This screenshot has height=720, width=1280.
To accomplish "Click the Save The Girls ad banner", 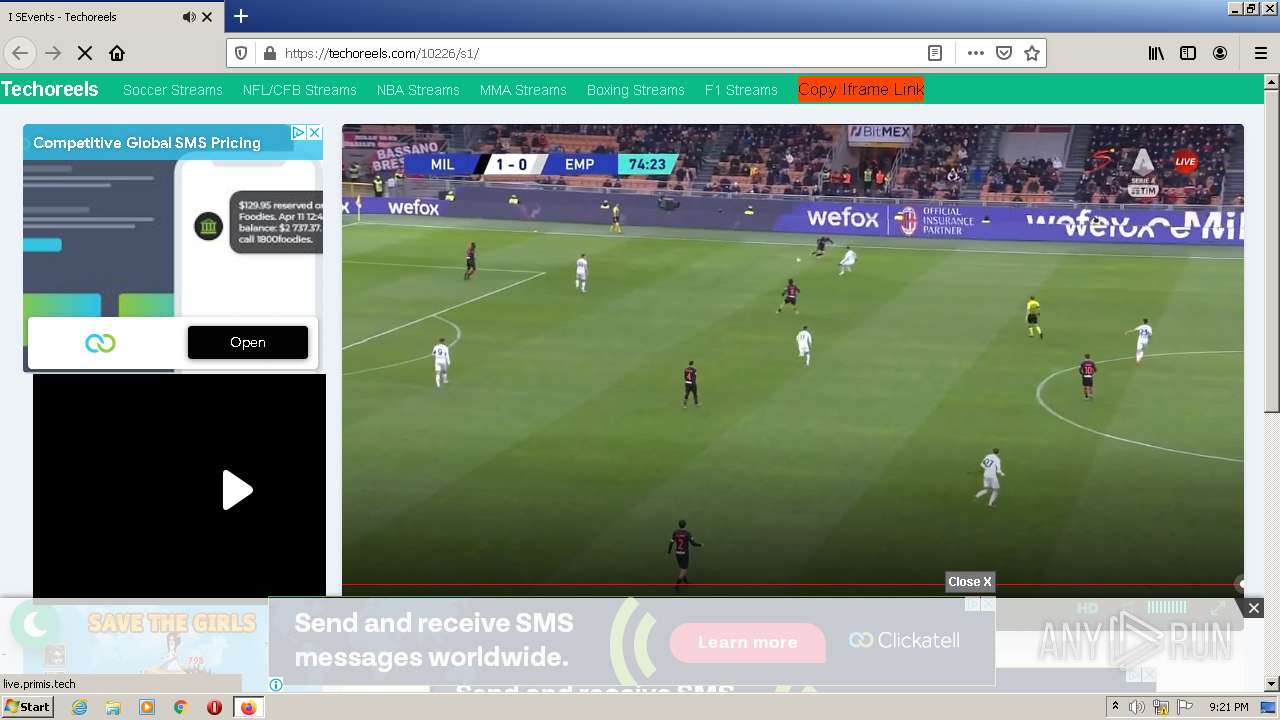I will pos(172,640).
